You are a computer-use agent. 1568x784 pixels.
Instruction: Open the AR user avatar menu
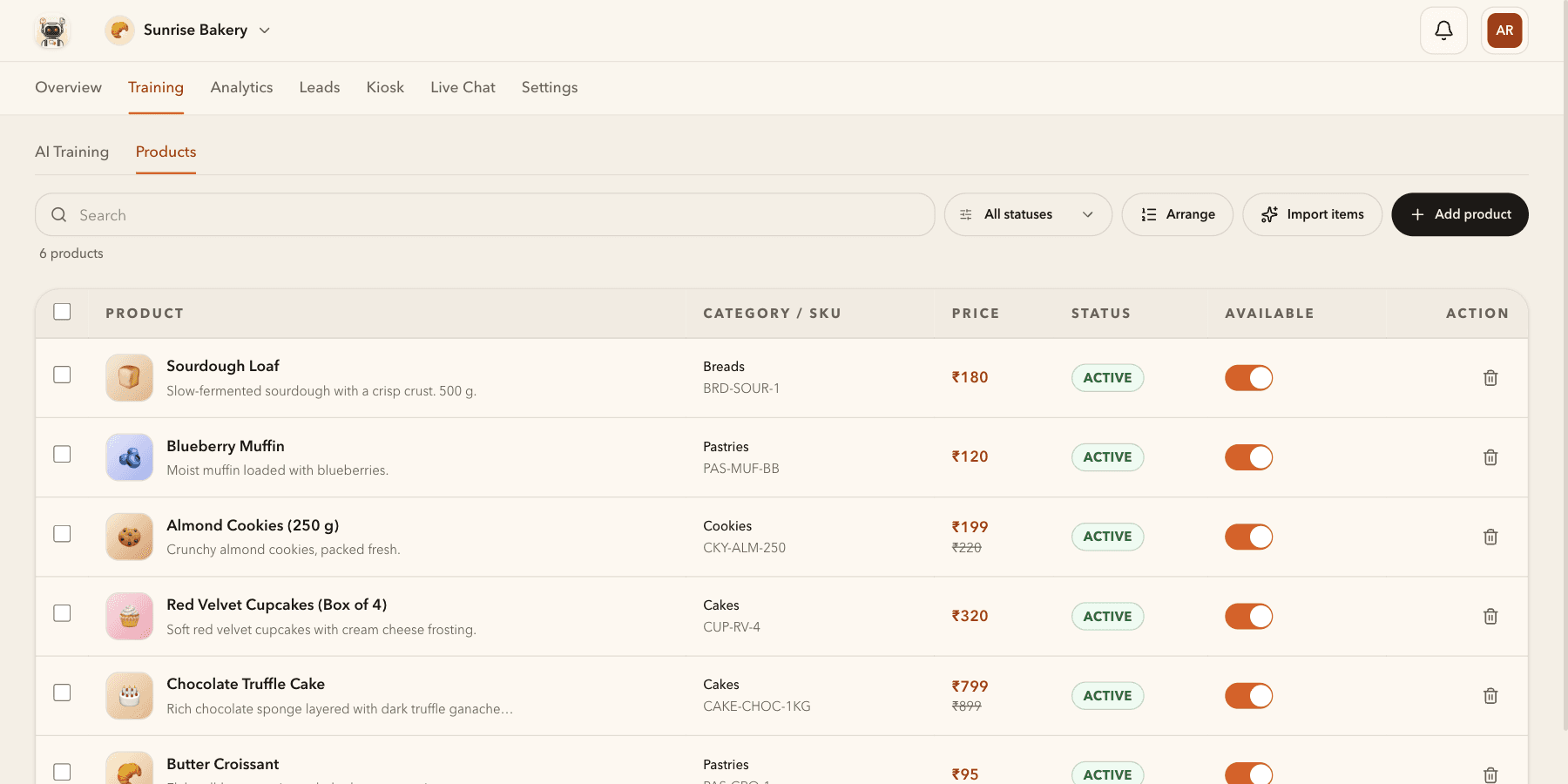1504,30
